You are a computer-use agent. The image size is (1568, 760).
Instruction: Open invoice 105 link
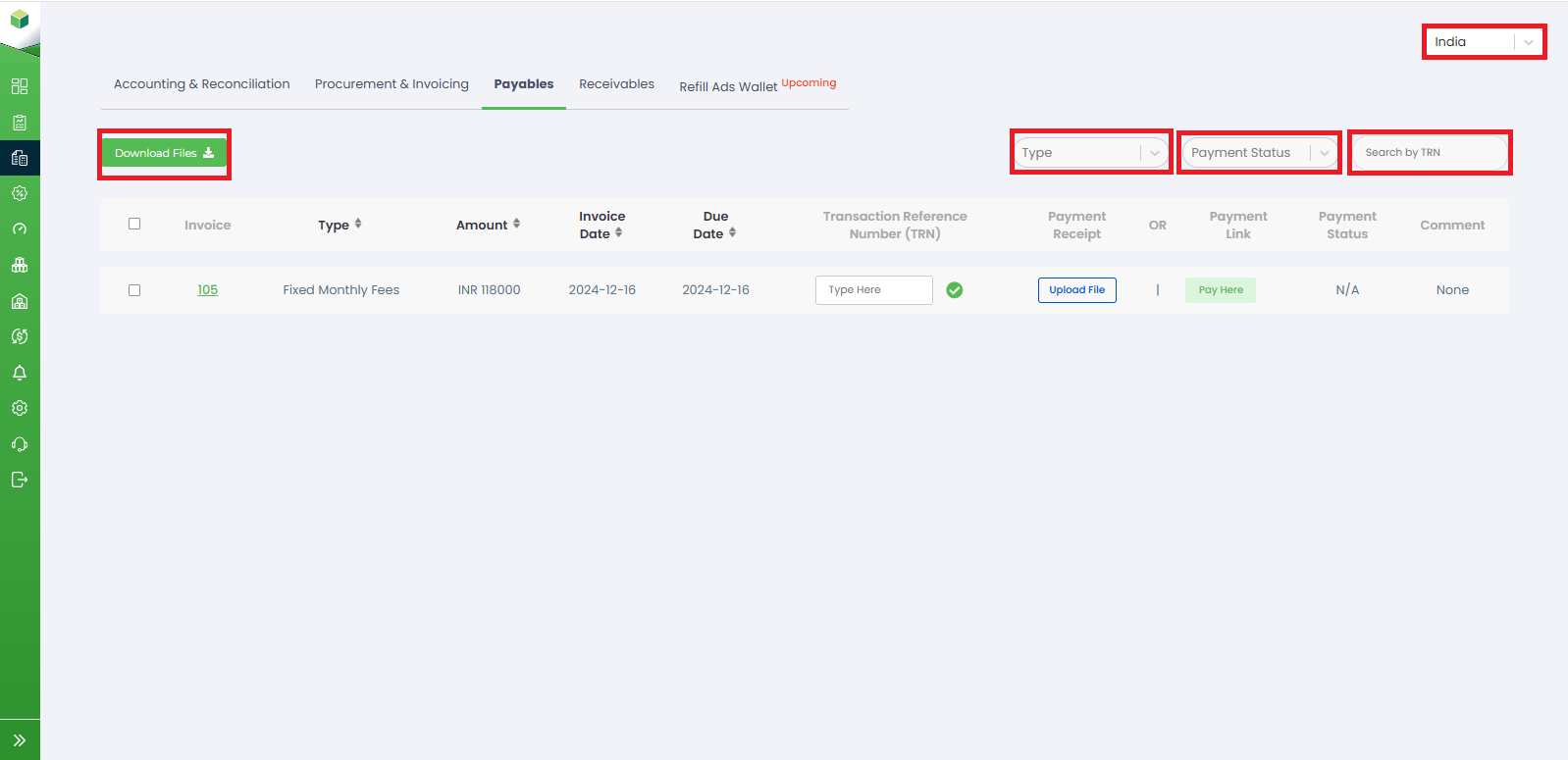click(x=207, y=290)
